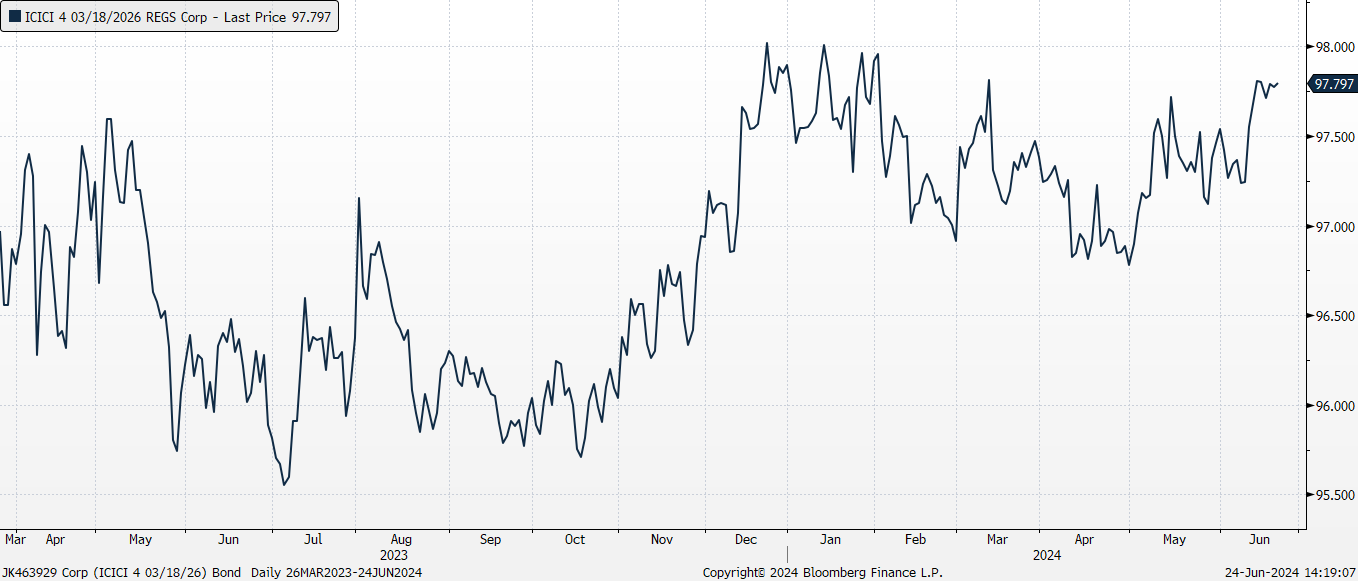Click the 96.000 price axis label
This screenshot has width=1358, height=581.
coord(1335,406)
